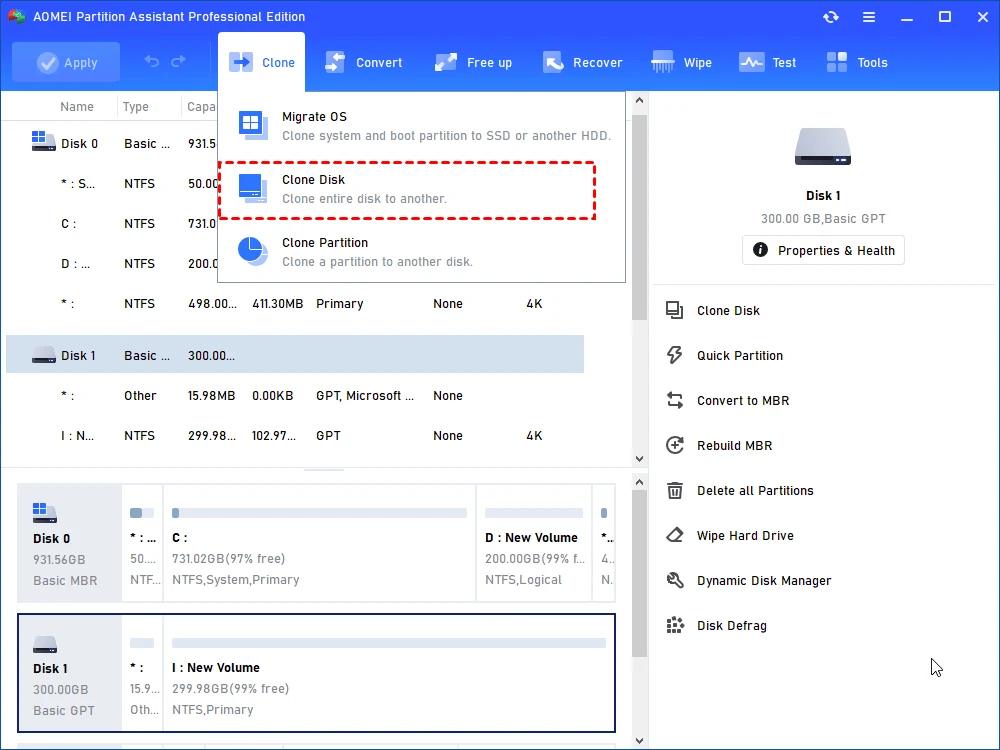Click the Apply button
The image size is (1000, 750).
[x=66, y=62]
